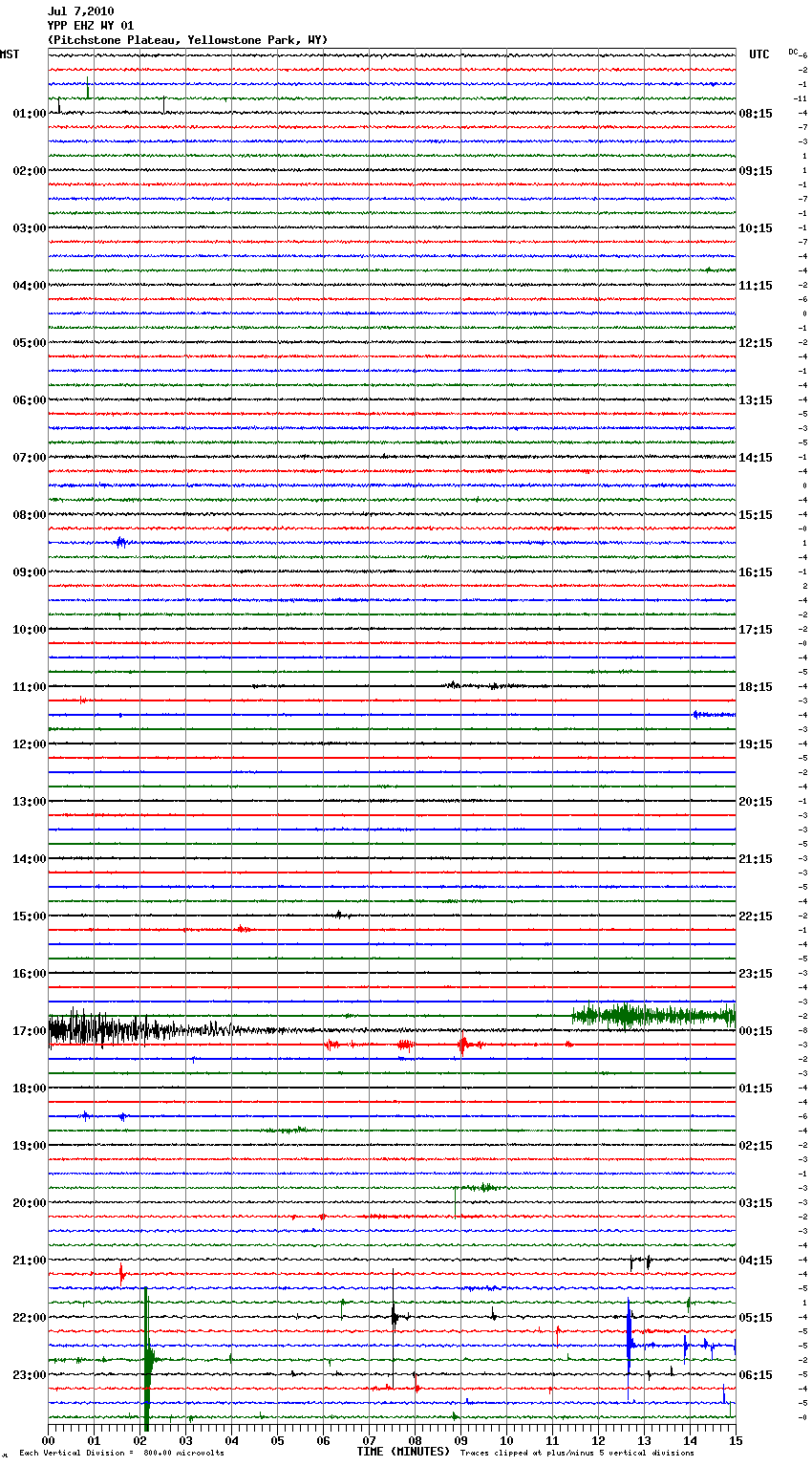This screenshot has width=812, height=1466.
Task: Click the date header 'Jul 7,2010'
Action: [x=80, y=11]
